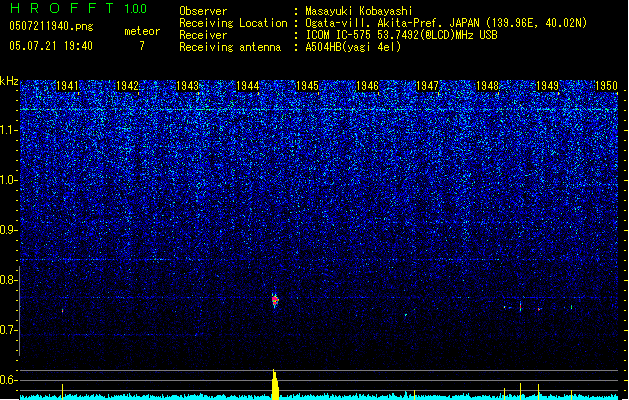
Task: Click the 1945 time axis label
Action: coord(307,86)
